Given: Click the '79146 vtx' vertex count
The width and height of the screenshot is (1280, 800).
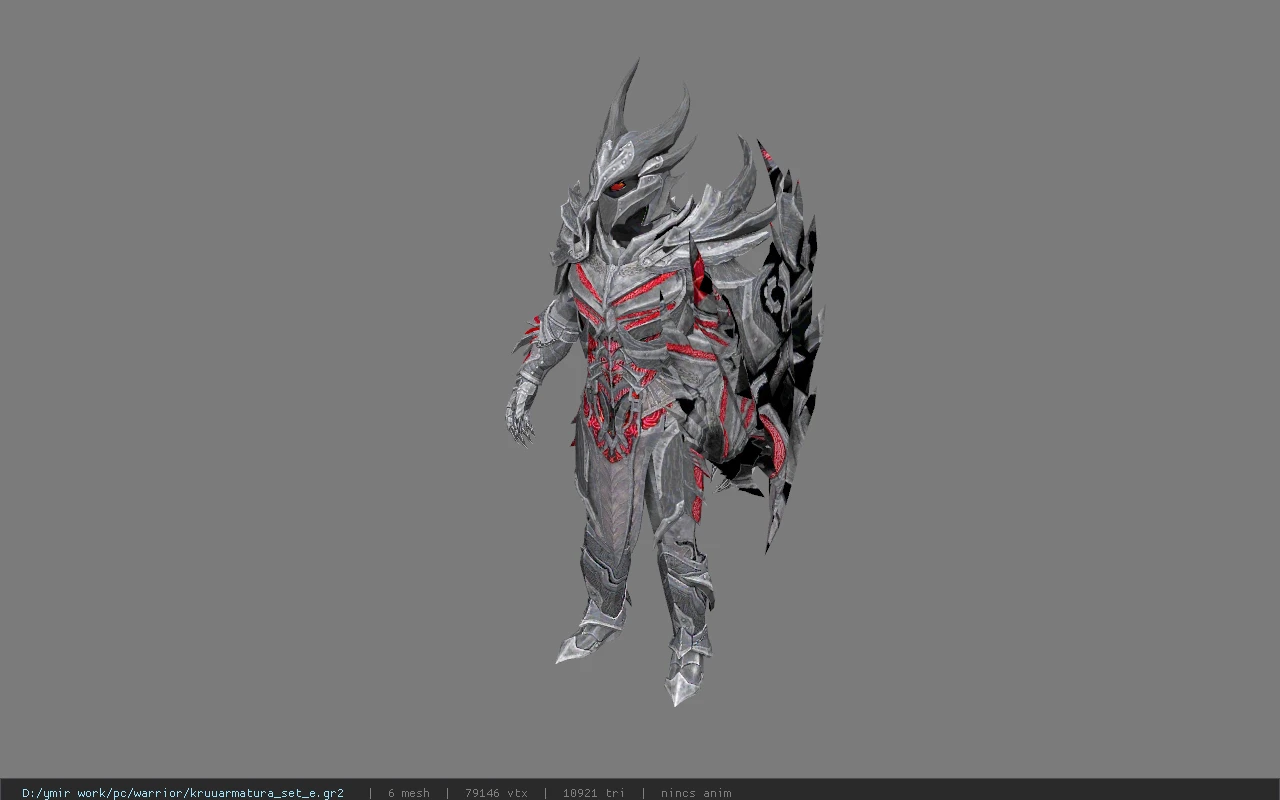Looking at the screenshot, I should [496, 793].
